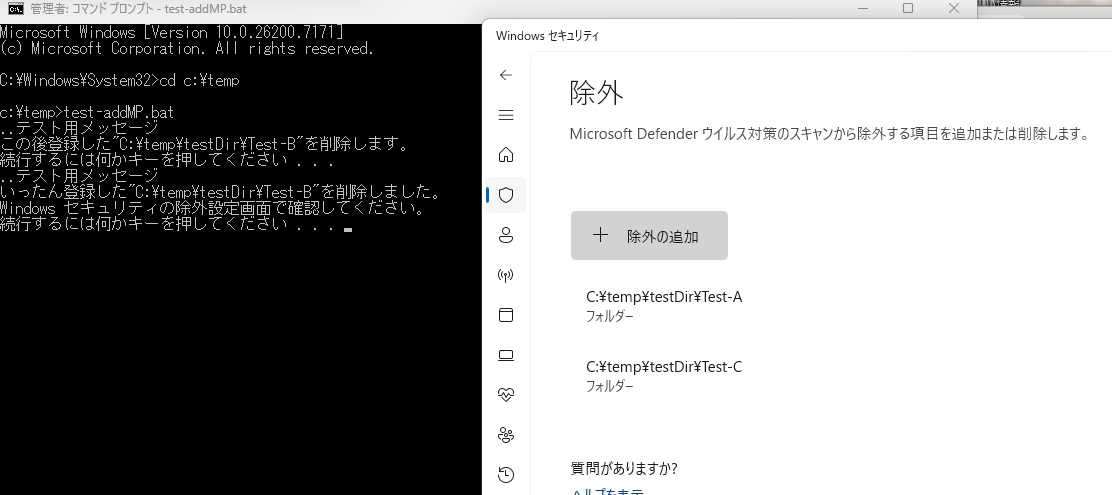Open Account protection person icon

click(x=506, y=235)
